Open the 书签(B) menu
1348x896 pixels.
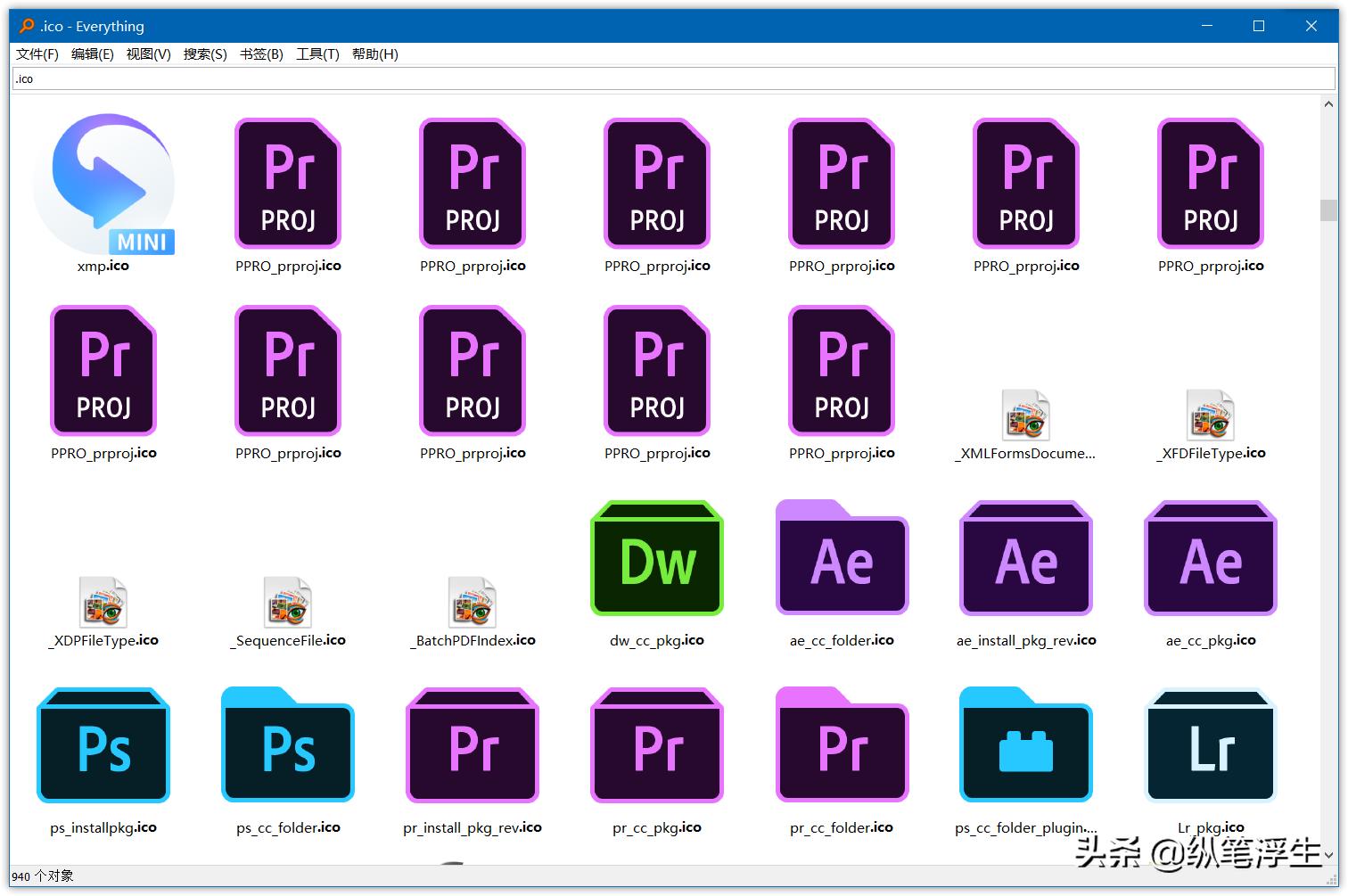tap(261, 53)
